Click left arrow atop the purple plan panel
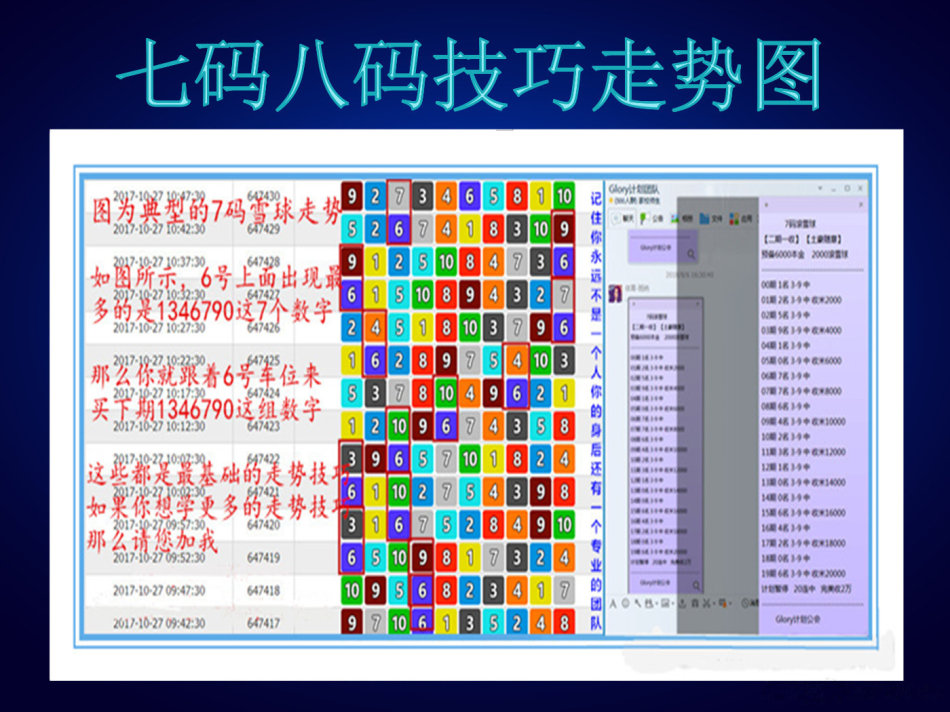Screen dimensions: 950x712 coord(764,203)
